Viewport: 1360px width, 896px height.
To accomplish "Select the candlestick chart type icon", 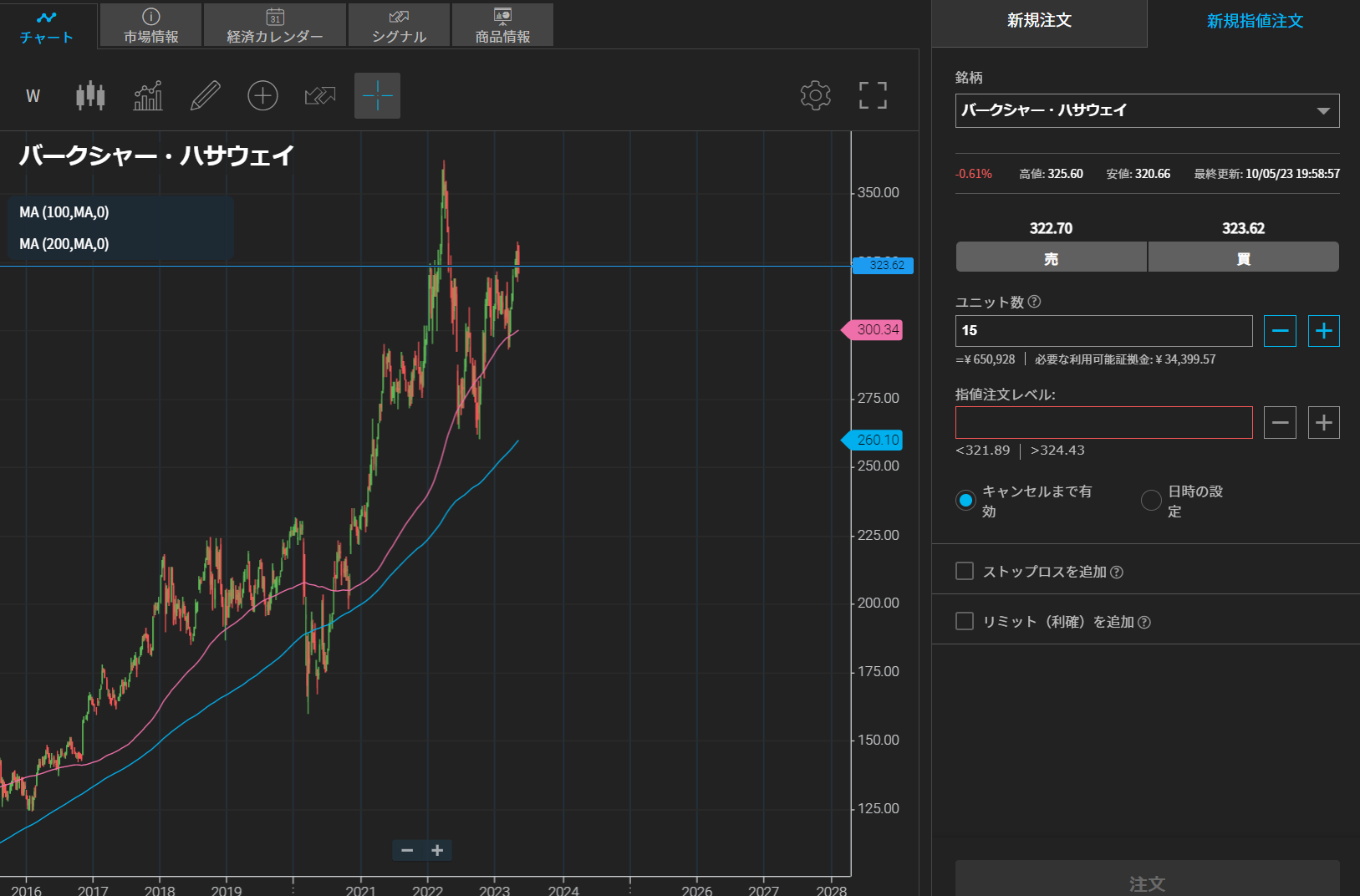I will click(90, 96).
